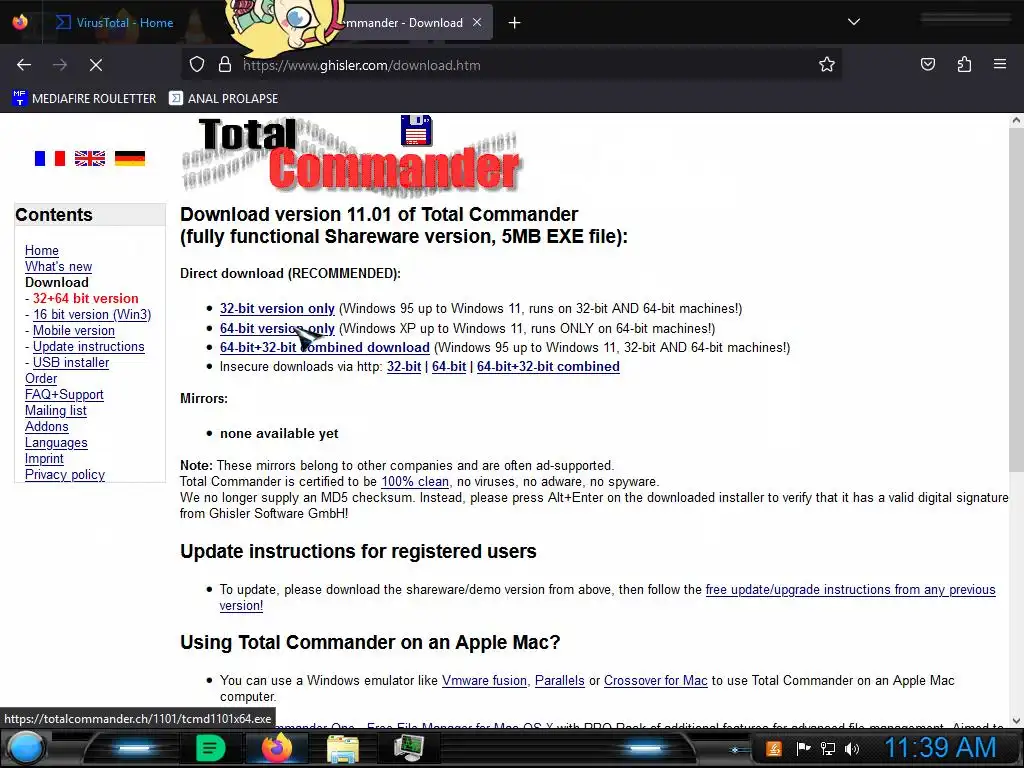
Task: Open the 100% clean certification link
Action: point(415,481)
